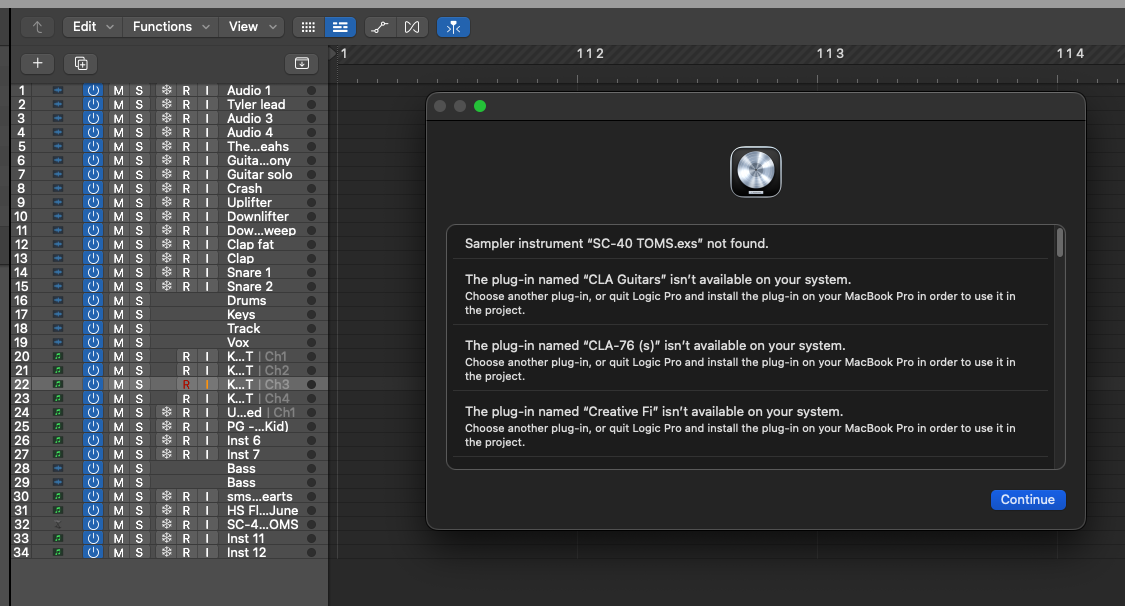Freeze the Audio 1 track
Viewport: 1125px width, 606px height.
coord(166,90)
